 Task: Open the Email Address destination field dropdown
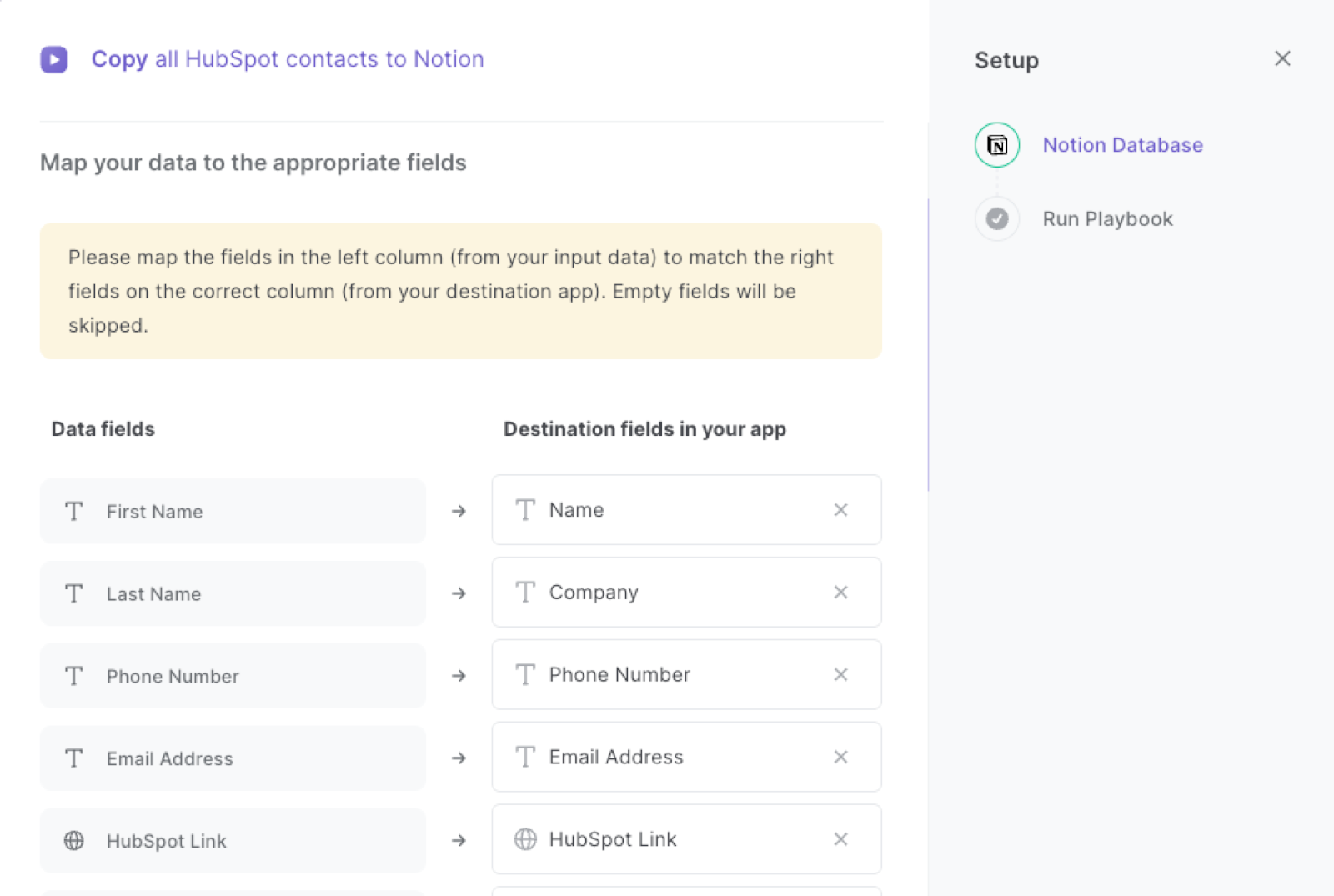click(x=686, y=757)
